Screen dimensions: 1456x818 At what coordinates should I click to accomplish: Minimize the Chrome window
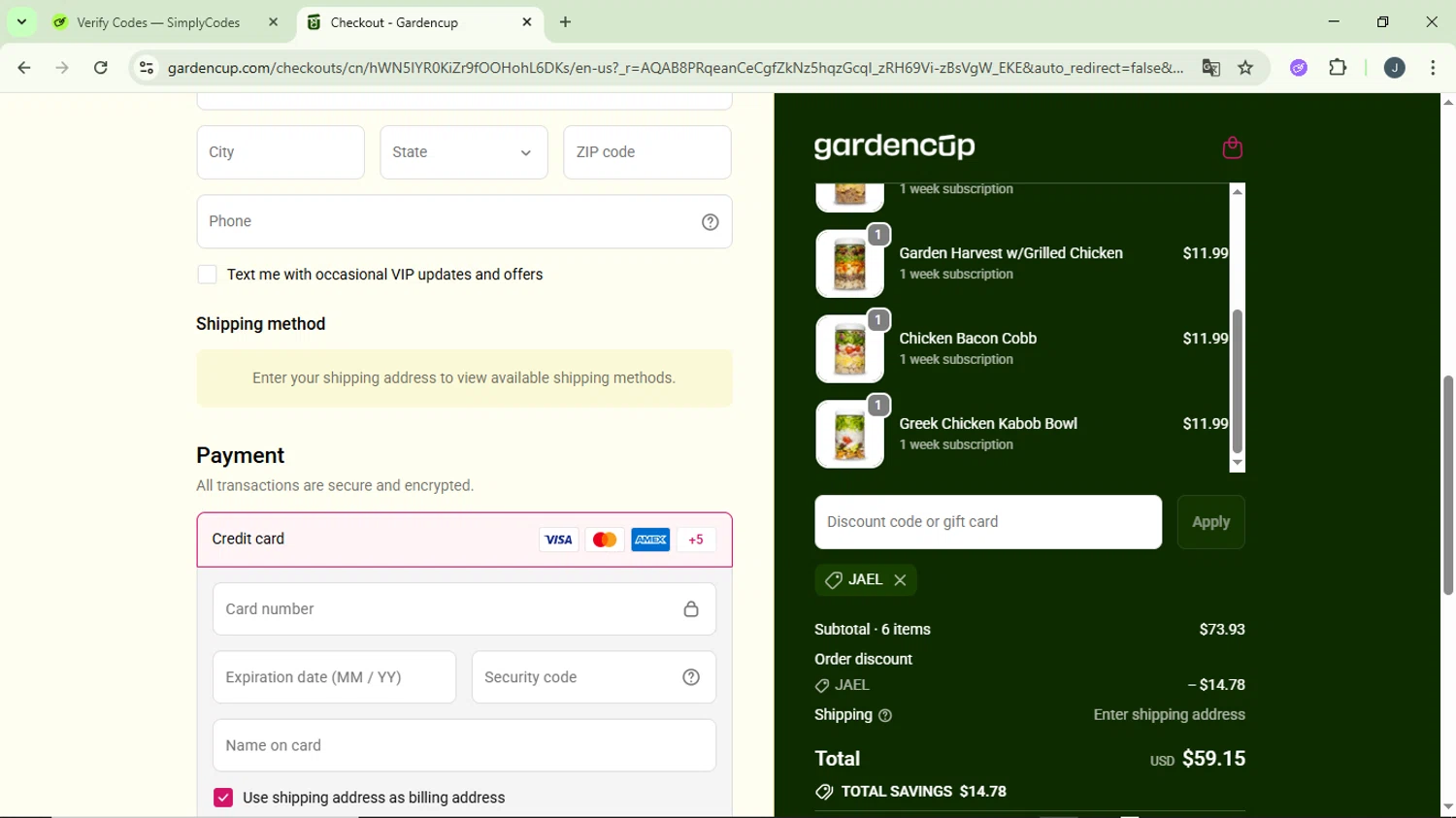click(x=1334, y=22)
